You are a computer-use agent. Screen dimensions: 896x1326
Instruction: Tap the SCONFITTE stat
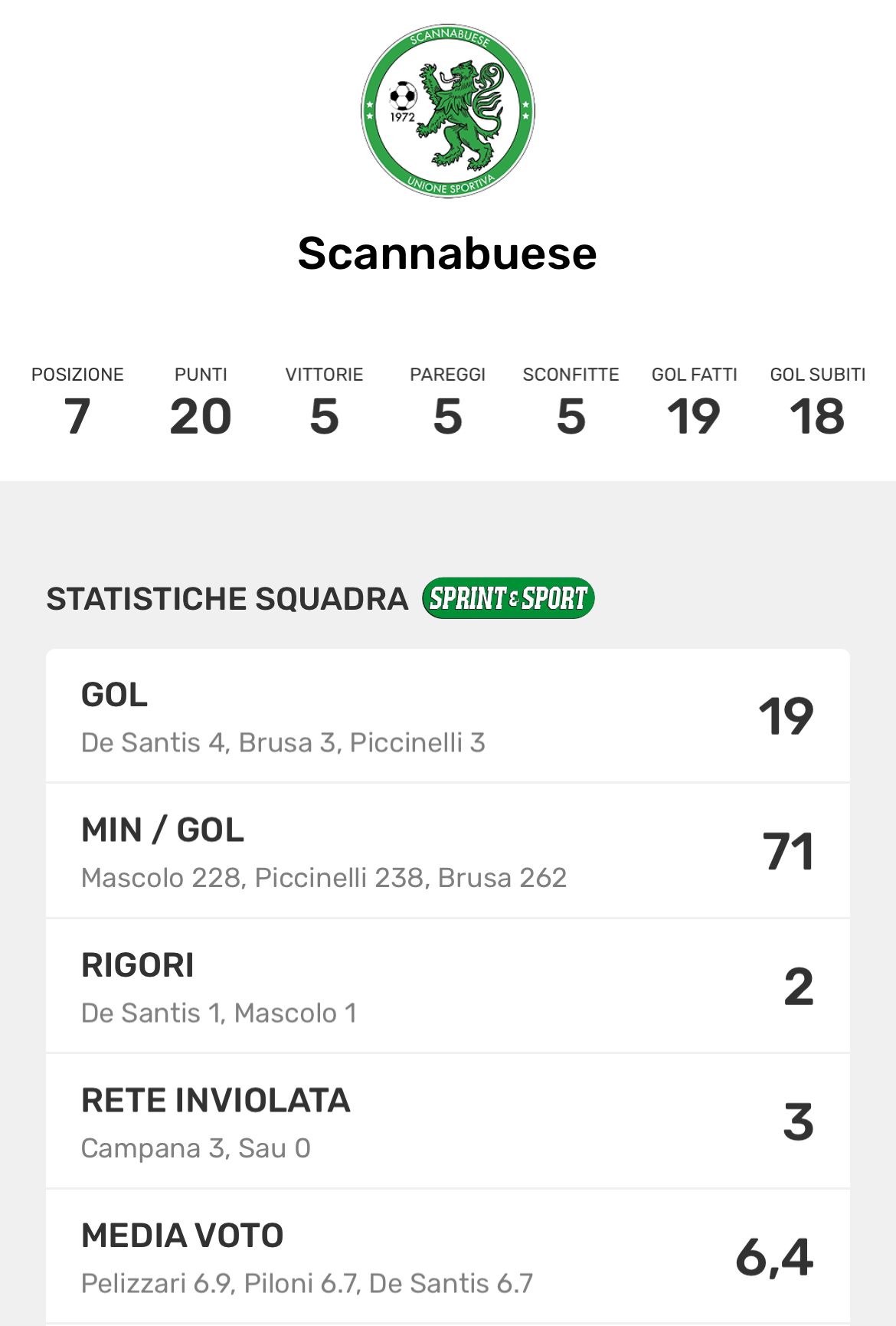pyautogui.click(x=571, y=402)
